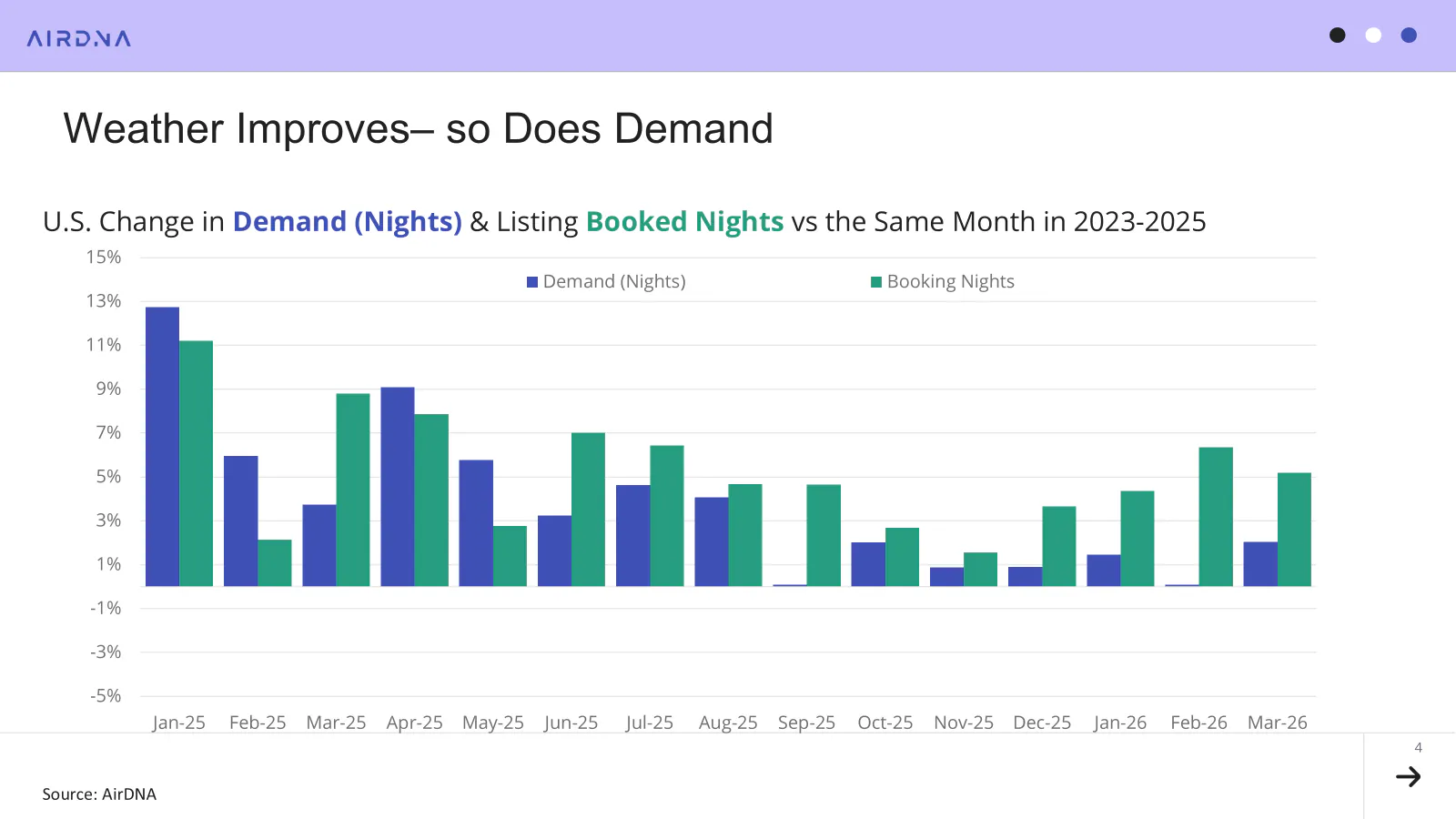Click the slide page number 4
The height and width of the screenshot is (819, 1456).
click(1418, 748)
